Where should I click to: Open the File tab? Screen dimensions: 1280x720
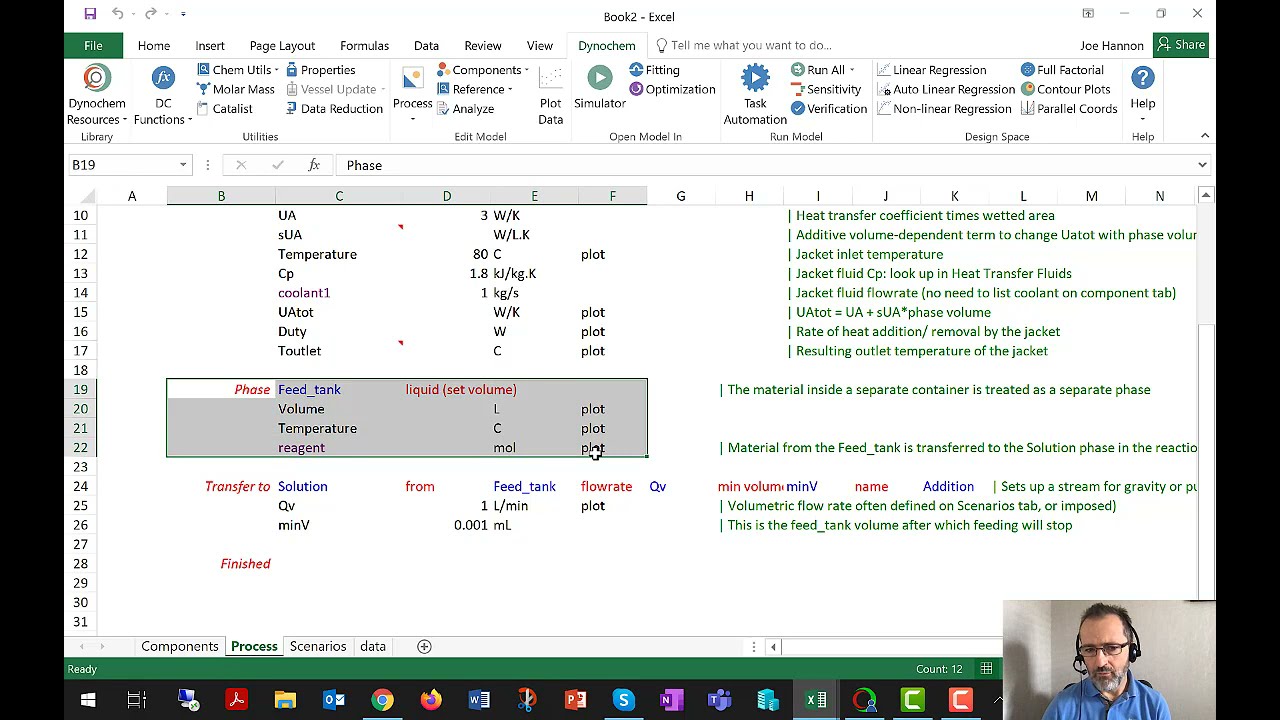93,45
